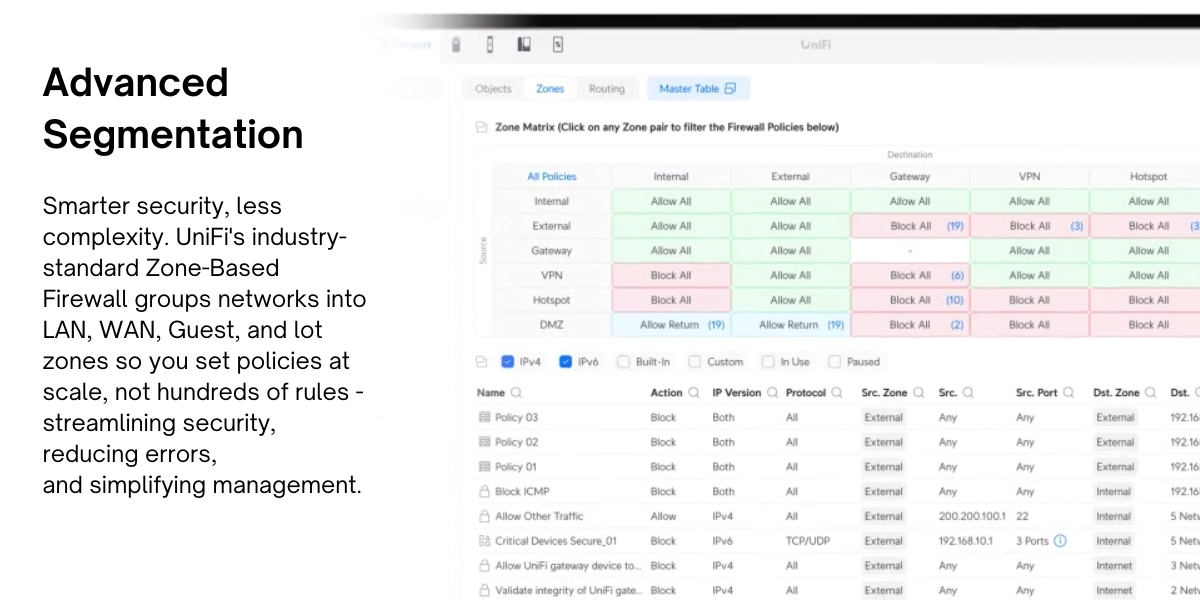This screenshot has height=600, width=1200.
Task: Open the Policy 03 row name
Action: tap(516, 418)
